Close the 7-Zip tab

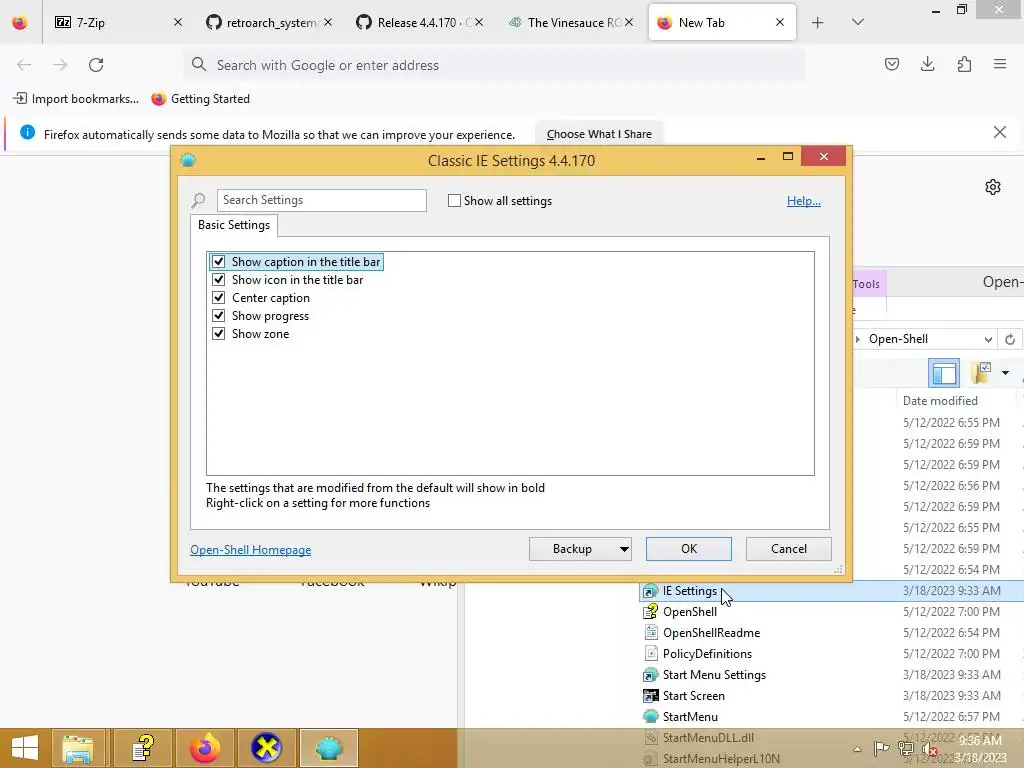pos(178,23)
